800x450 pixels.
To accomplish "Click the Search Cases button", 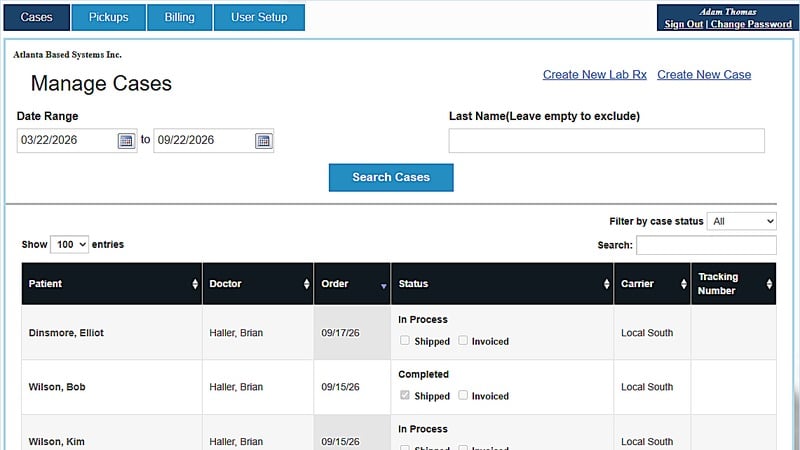I will pos(391,178).
